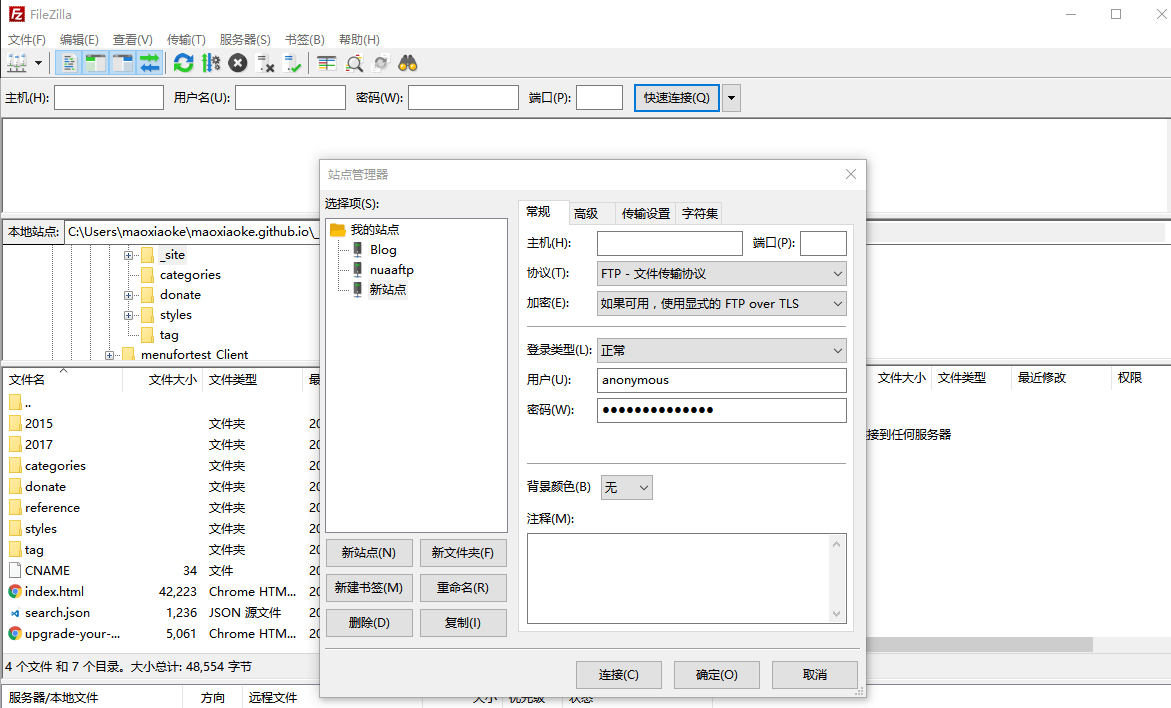Enable directory comparison from the toolbar
Screen dimensions: 1171x708
(x=326, y=62)
